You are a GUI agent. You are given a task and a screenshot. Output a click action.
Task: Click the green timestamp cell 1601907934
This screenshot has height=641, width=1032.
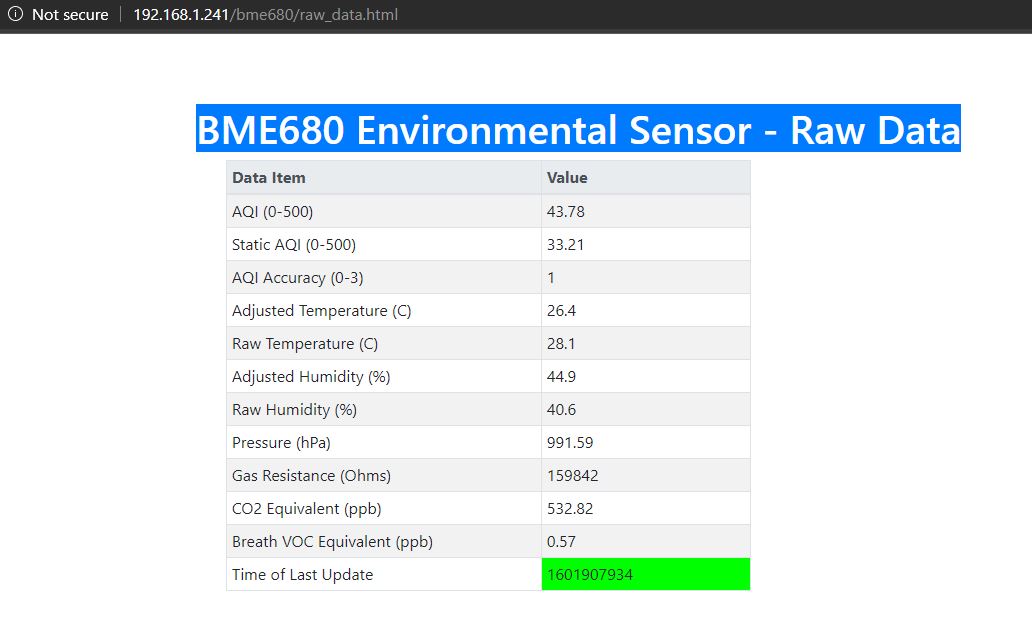pyautogui.click(x=646, y=574)
